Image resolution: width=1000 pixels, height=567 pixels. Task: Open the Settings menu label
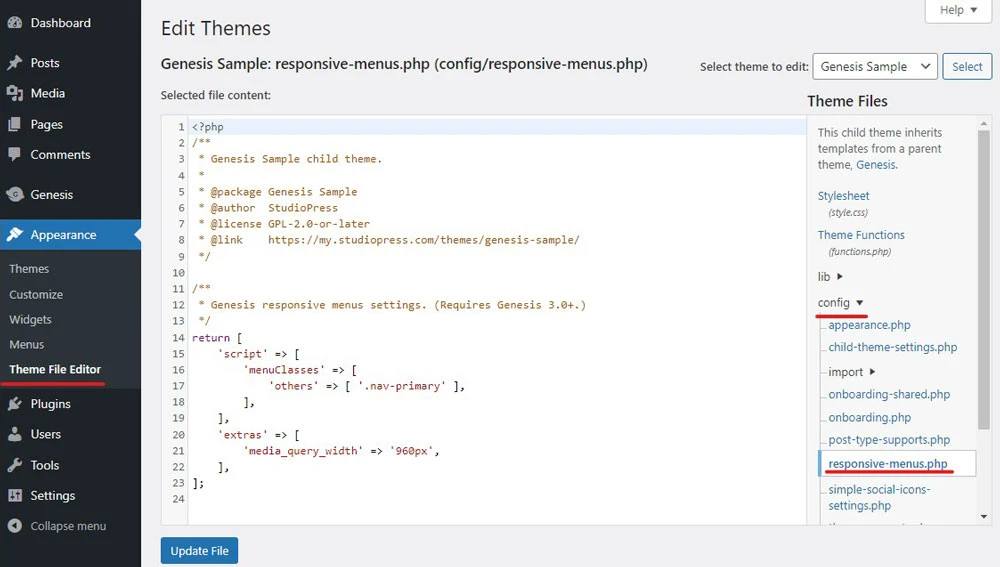tap(53, 496)
